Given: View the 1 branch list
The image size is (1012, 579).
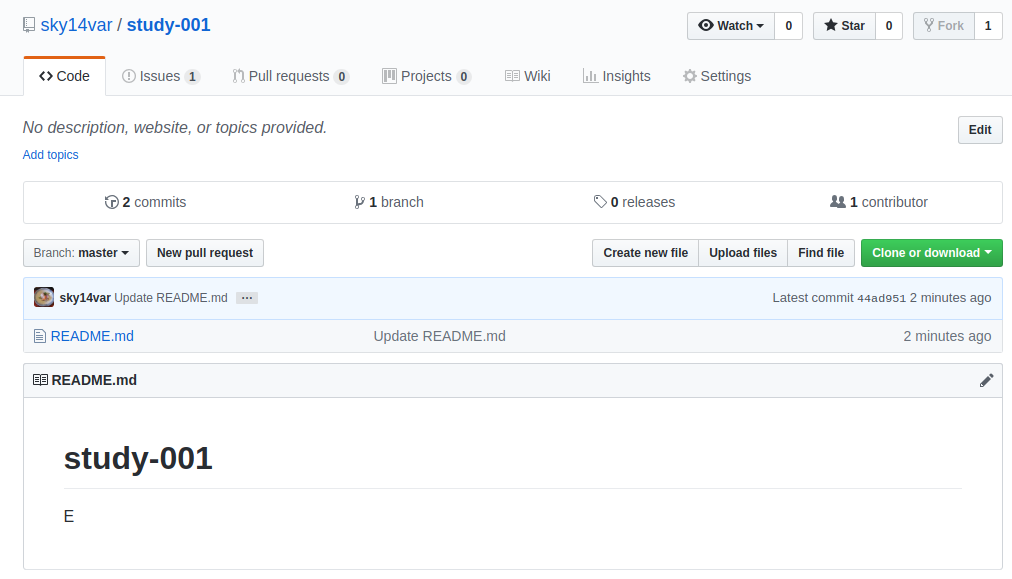Looking at the screenshot, I should coord(389,202).
